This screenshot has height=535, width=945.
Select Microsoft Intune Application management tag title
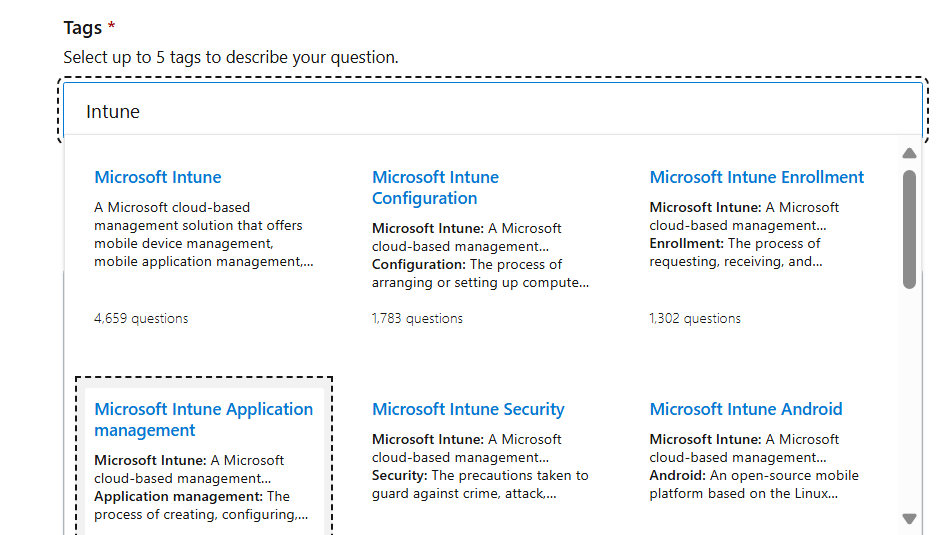(x=203, y=419)
